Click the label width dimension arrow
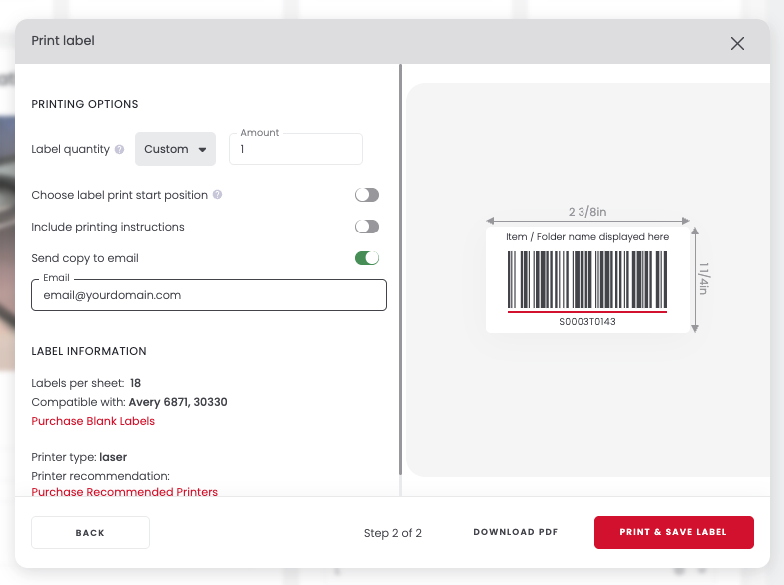This screenshot has height=585, width=784. click(x=587, y=221)
